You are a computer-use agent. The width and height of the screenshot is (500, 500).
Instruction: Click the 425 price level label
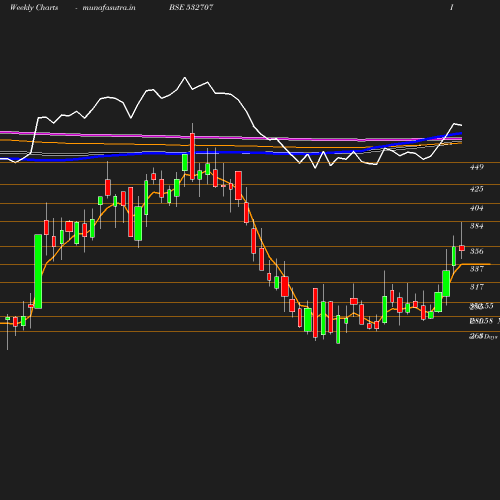tap(477, 189)
